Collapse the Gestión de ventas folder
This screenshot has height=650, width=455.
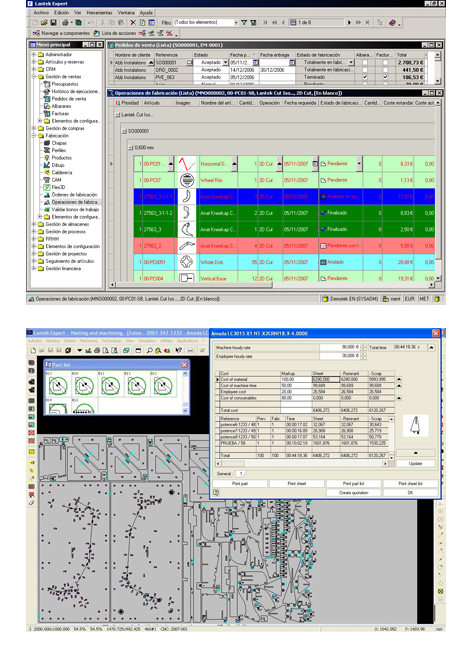click(34, 77)
